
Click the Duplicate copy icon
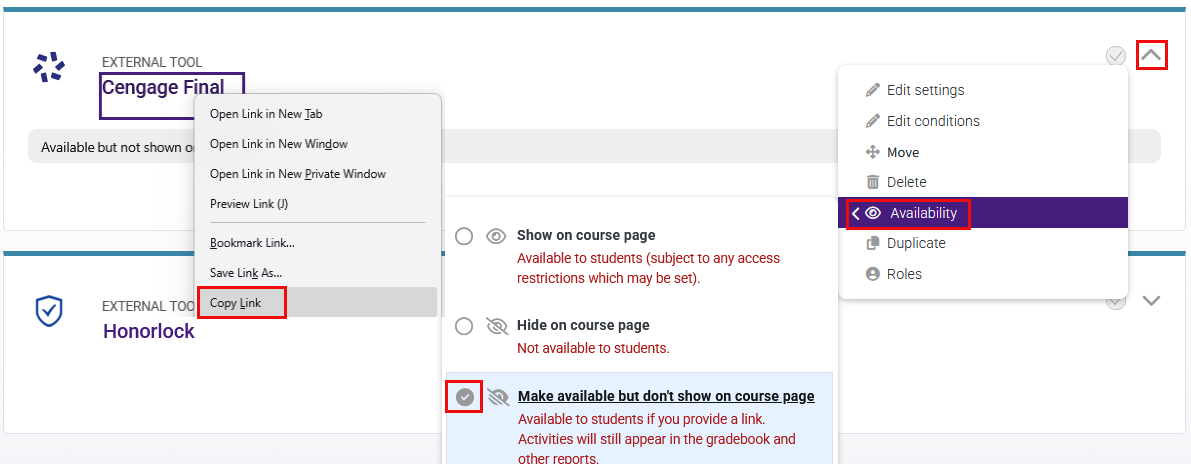tap(872, 243)
